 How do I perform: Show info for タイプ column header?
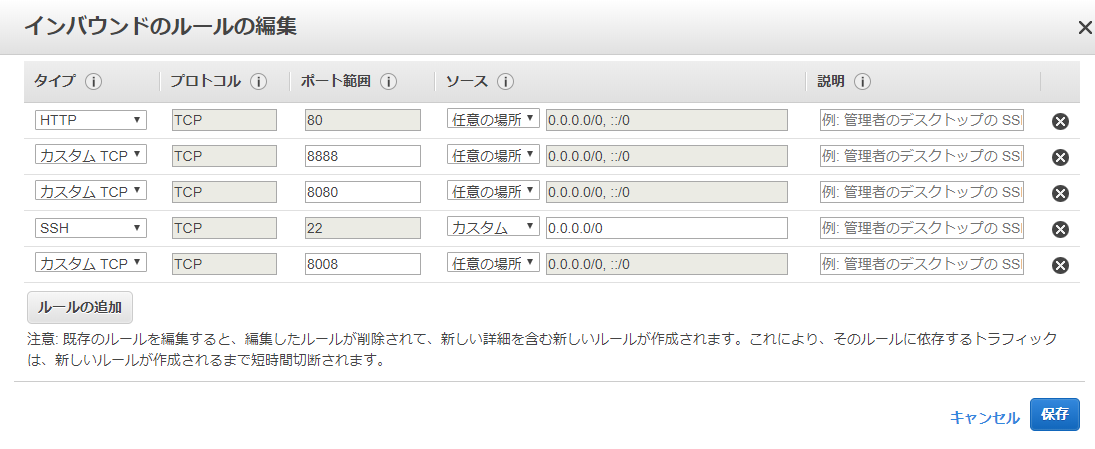pyautogui.click(x=94, y=82)
